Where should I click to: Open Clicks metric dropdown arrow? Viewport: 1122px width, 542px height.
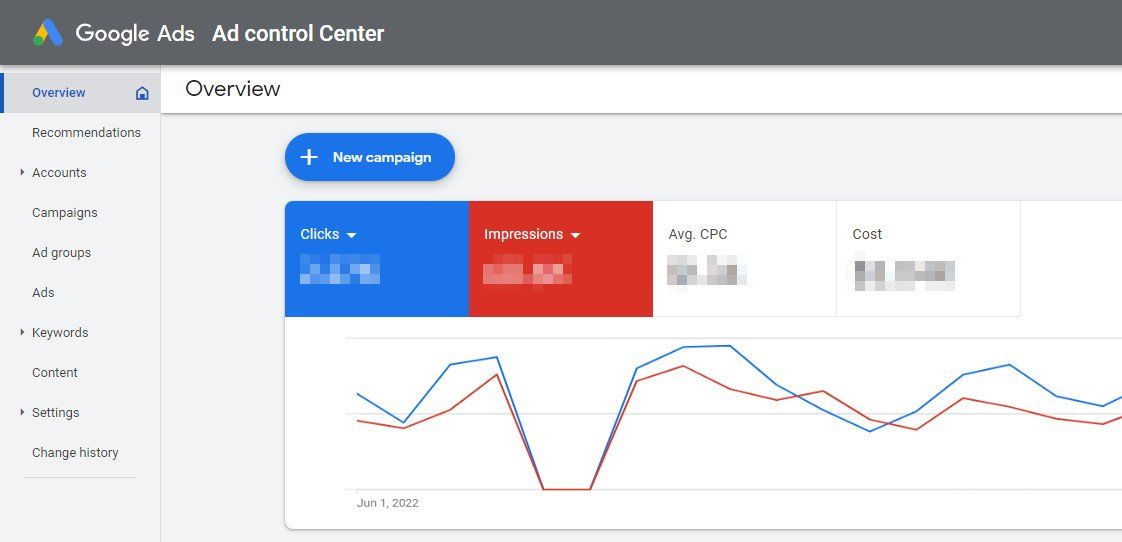point(351,235)
